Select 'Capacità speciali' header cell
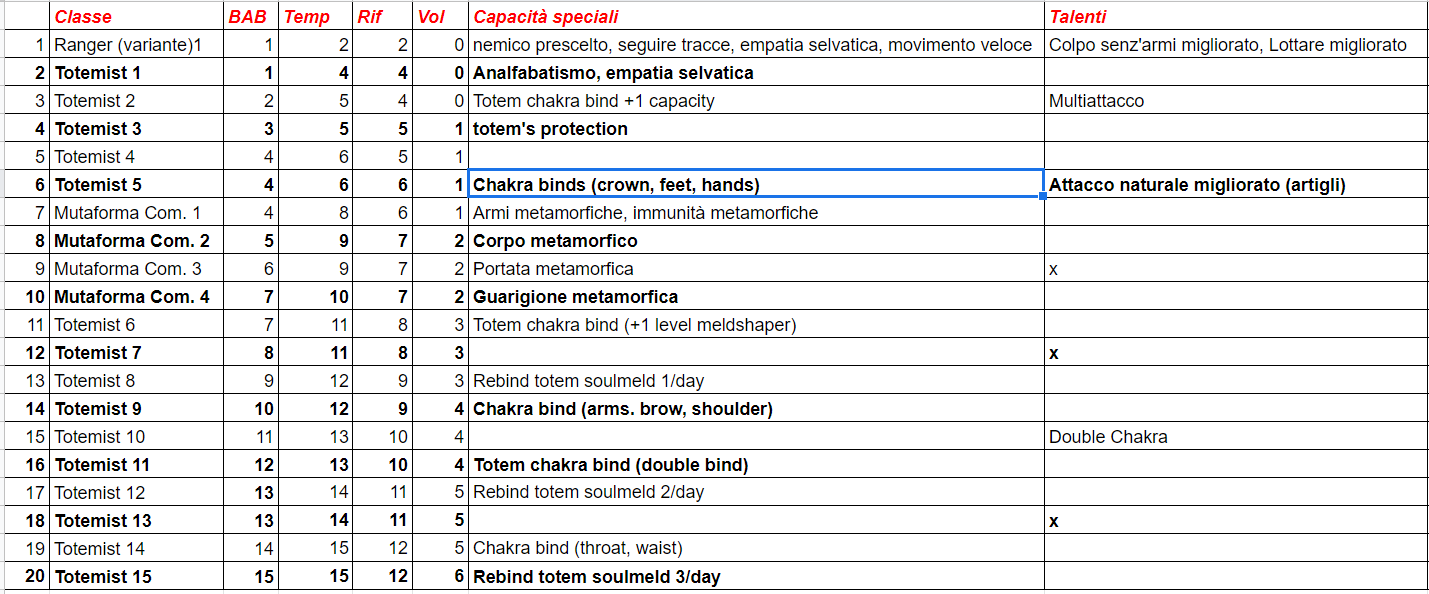This screenshot has width=1429, height=594. (x=757, y=17)
